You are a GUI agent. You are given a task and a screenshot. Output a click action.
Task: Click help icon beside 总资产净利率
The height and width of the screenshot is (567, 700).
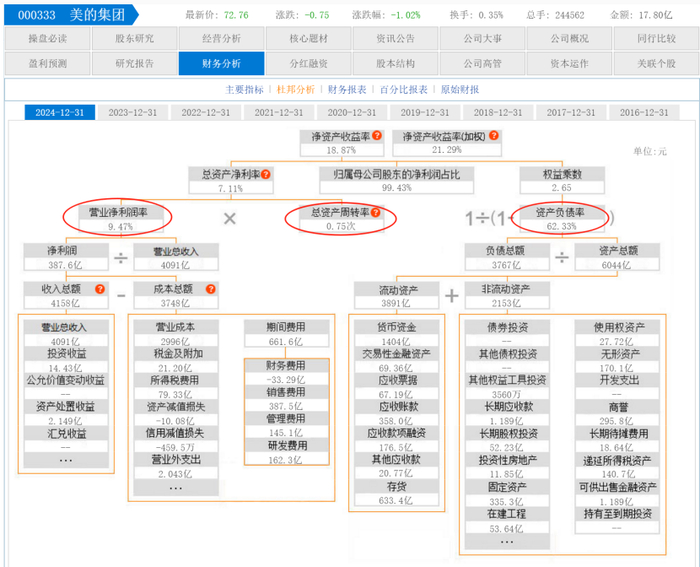pos(266,174)
